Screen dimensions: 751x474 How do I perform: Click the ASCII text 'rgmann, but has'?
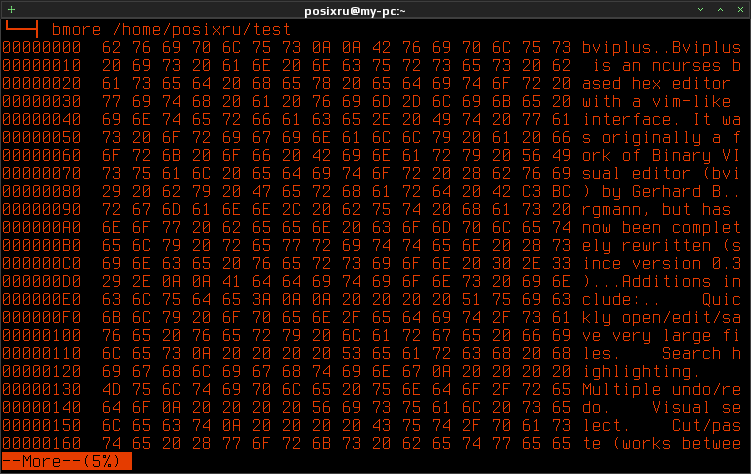pos(657,210)
